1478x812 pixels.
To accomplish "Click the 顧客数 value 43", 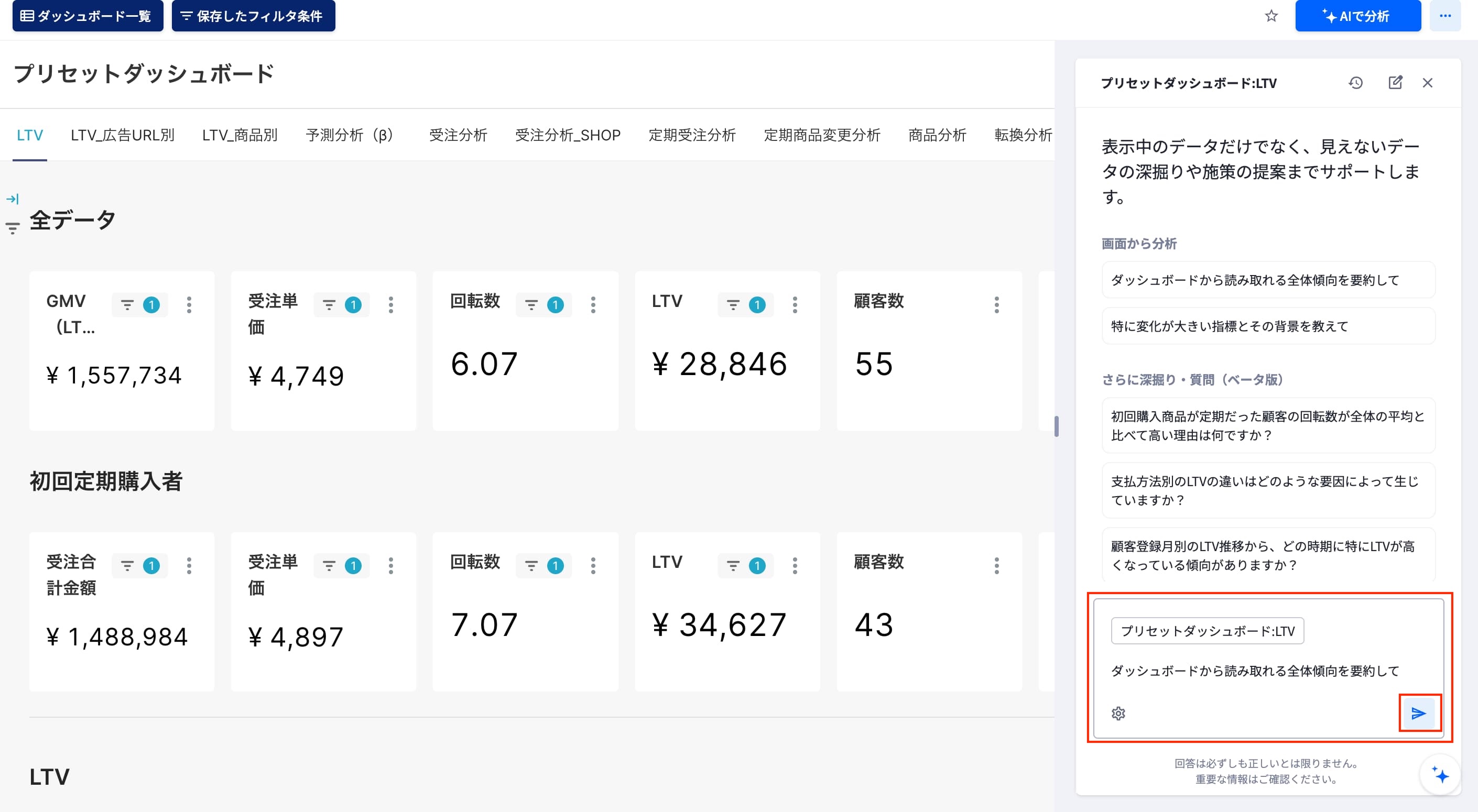I will coord(874,624).
